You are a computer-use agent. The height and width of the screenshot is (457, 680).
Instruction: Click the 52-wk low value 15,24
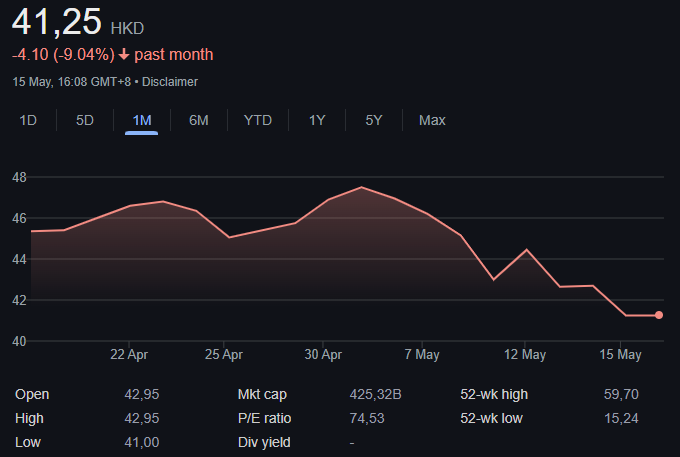(x=621, y=418)
